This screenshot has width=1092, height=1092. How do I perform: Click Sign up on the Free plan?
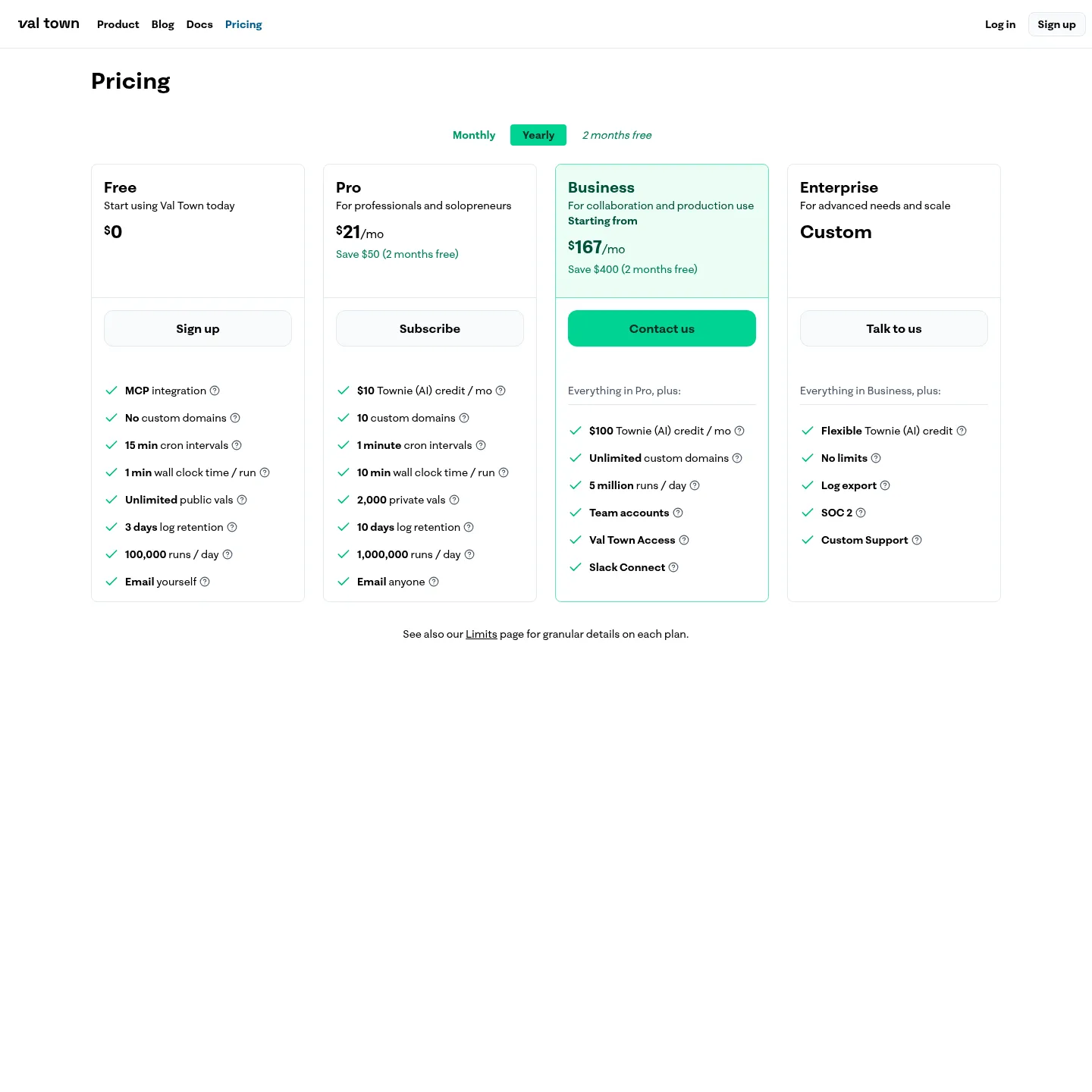click(x=198, y=328)
